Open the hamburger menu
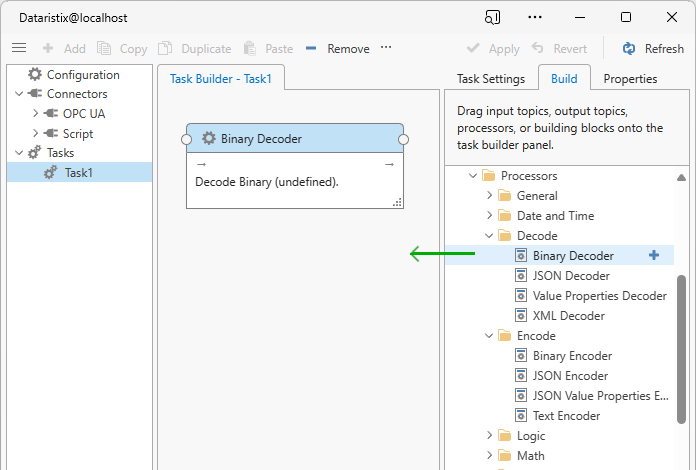Screen dimensions: 696x470 coord(19,48)
